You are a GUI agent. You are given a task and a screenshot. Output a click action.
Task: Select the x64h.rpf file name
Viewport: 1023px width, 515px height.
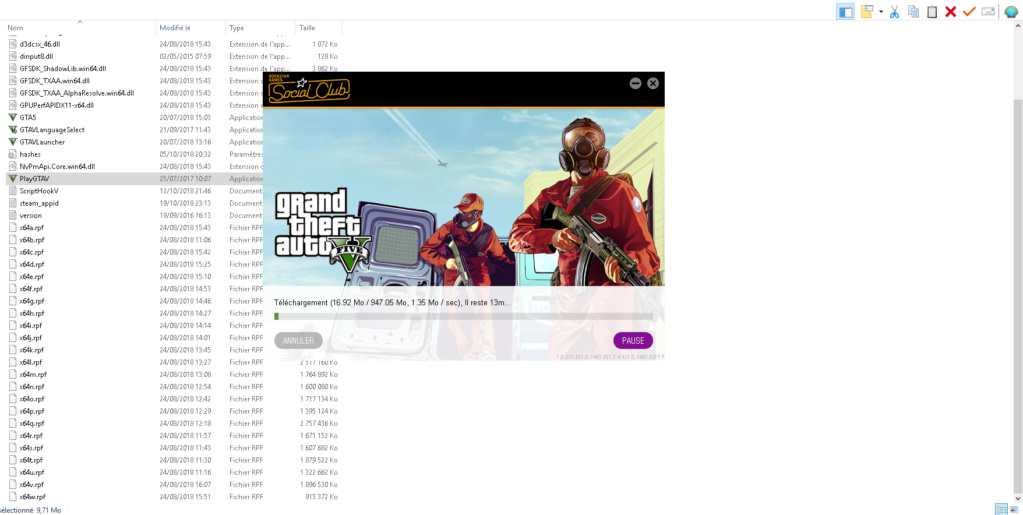32,313
